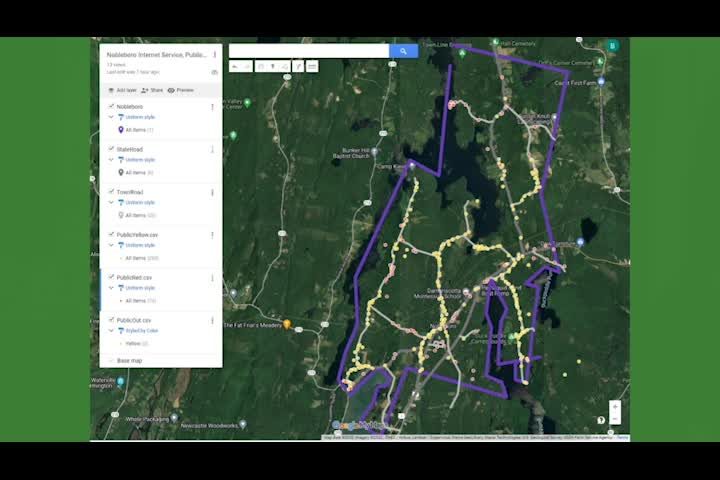Open Uniform style for PublicRed.csv layer
Viewport: 720px width, 480px height.
point(137,288)
